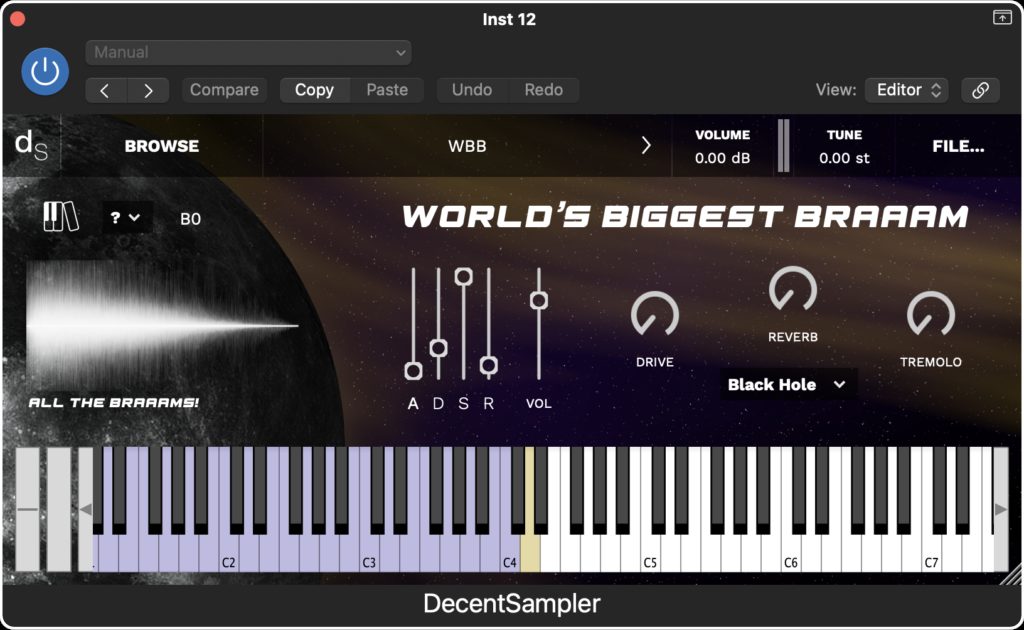
Task: Toggle the plugin power bypass button
Action: (x=45, y=71)
